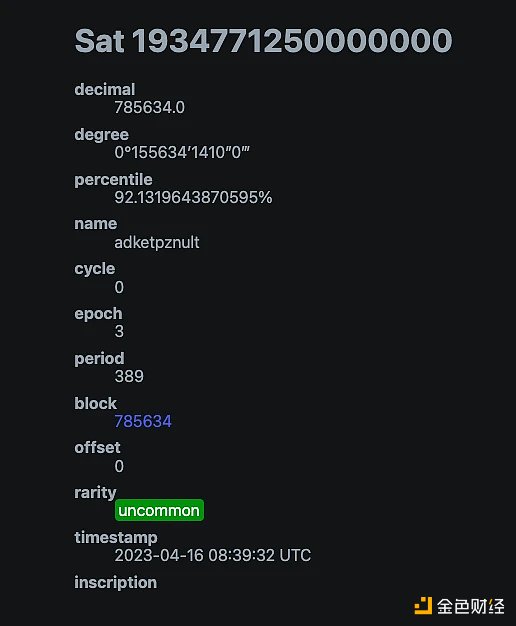Click the 金色财经 watermark text
The image size is (516, 626).
tap(470, 606)
